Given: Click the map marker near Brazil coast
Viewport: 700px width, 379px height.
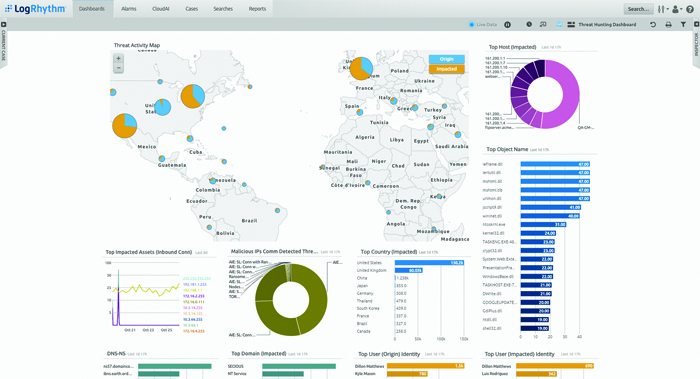Looking at the screenshot, I should click(278, 210).
